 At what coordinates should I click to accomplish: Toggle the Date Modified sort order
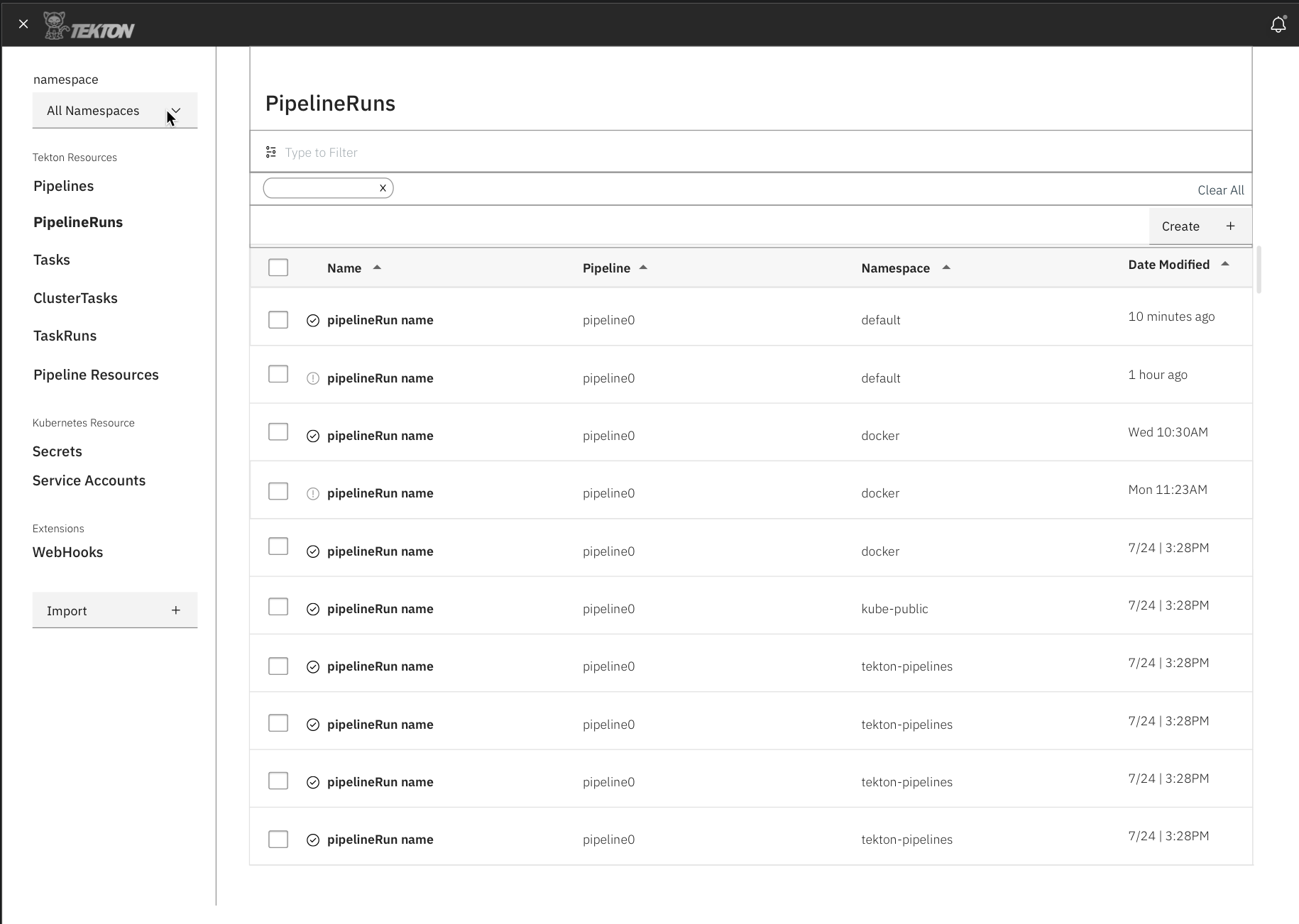[1226, 264]
